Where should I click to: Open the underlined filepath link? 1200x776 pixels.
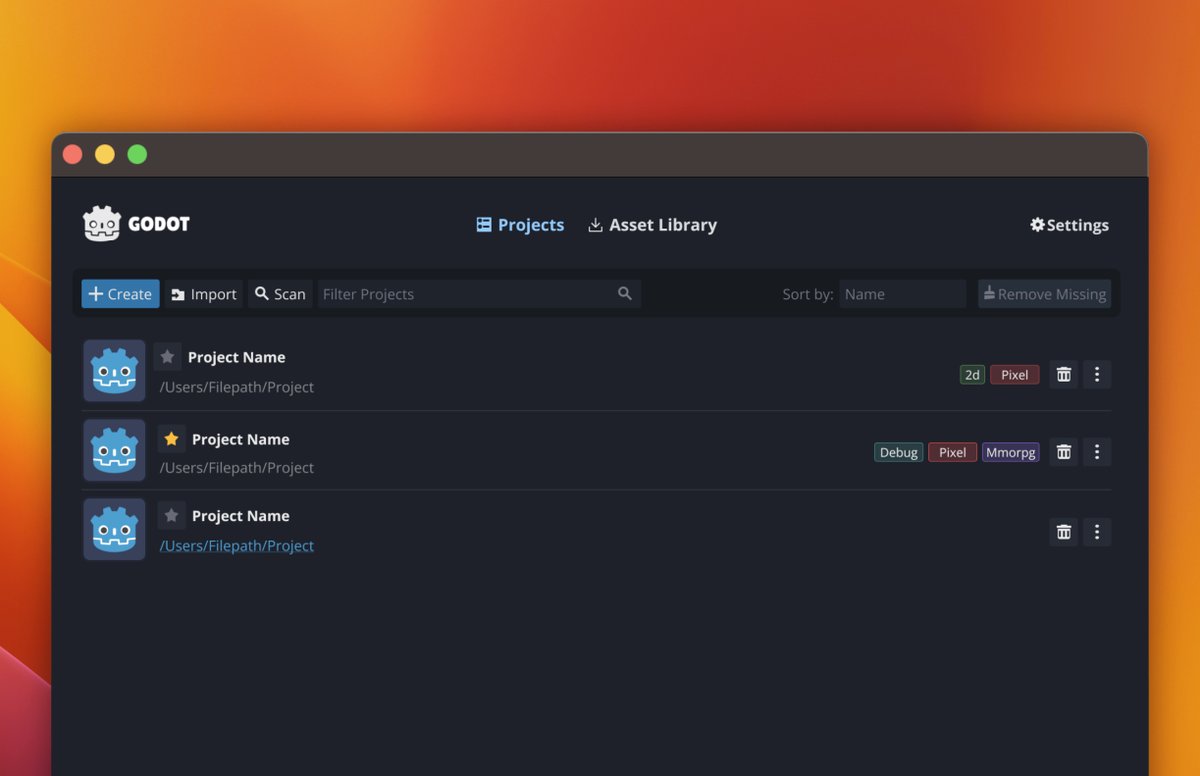237,545
